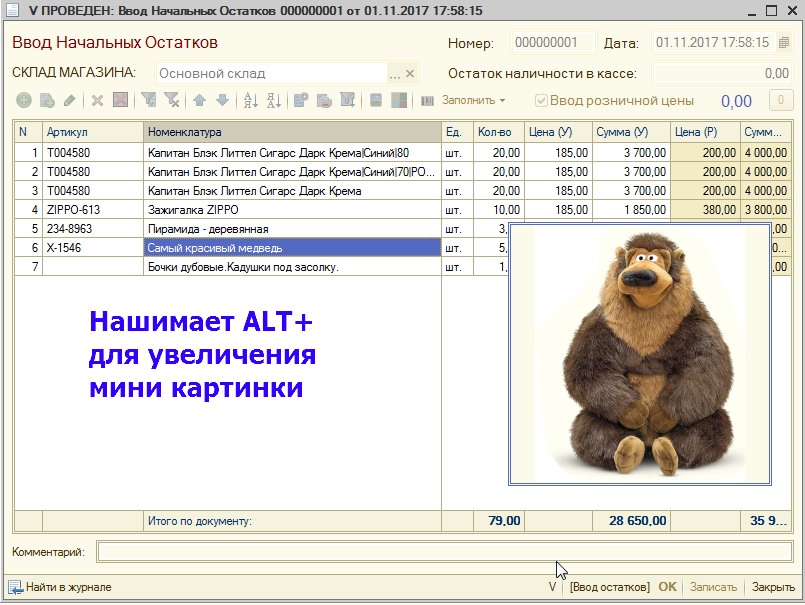Click the red boxed X icon
The height and width of the screenshot is (605, 805).
tap(120, 100)
